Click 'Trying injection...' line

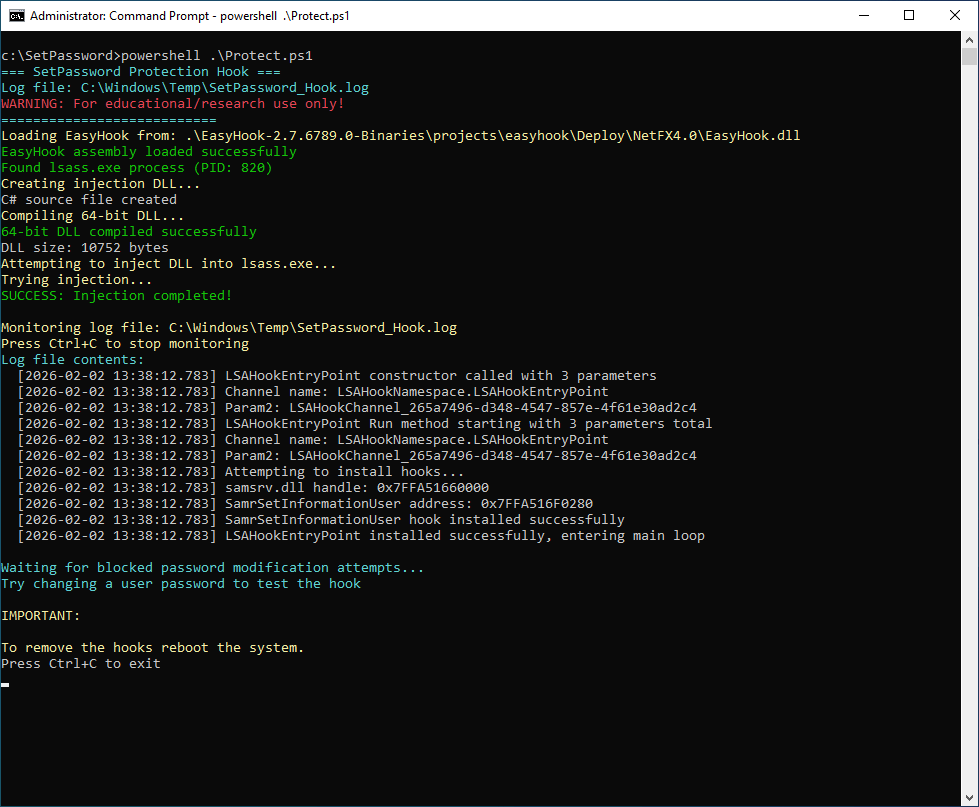[x=77, y=280]
